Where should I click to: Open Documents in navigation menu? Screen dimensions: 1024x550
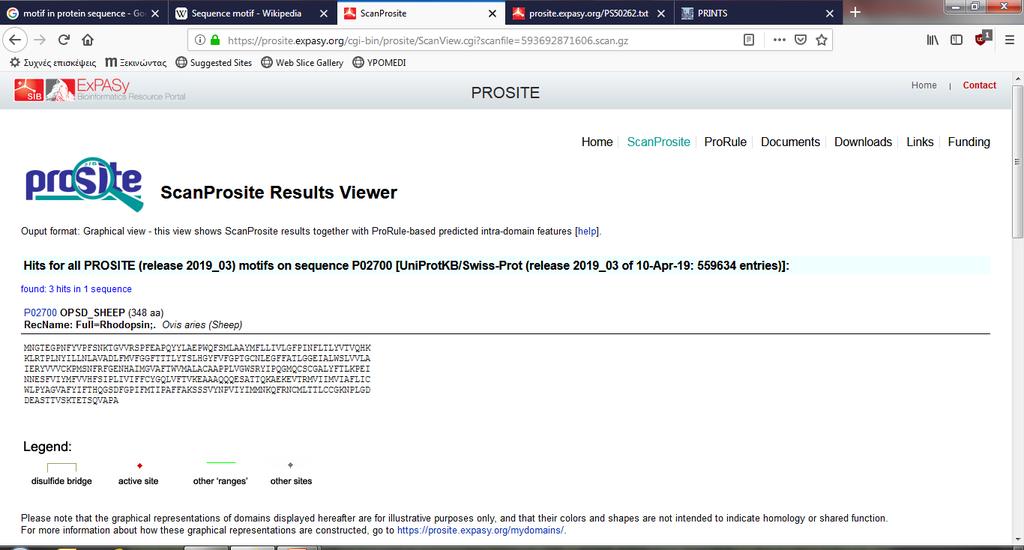[x=790, y=142]
